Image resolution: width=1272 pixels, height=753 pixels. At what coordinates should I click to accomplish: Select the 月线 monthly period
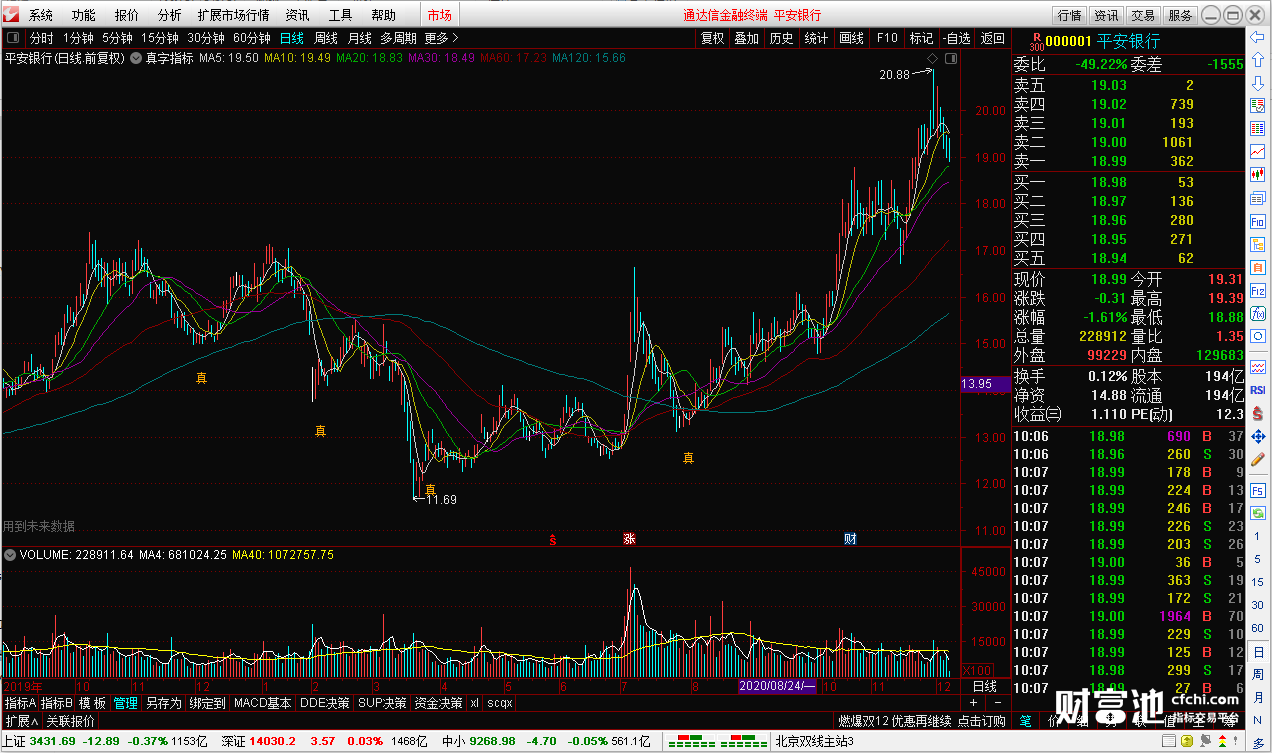pyautogui.click(x=360, y=38)
